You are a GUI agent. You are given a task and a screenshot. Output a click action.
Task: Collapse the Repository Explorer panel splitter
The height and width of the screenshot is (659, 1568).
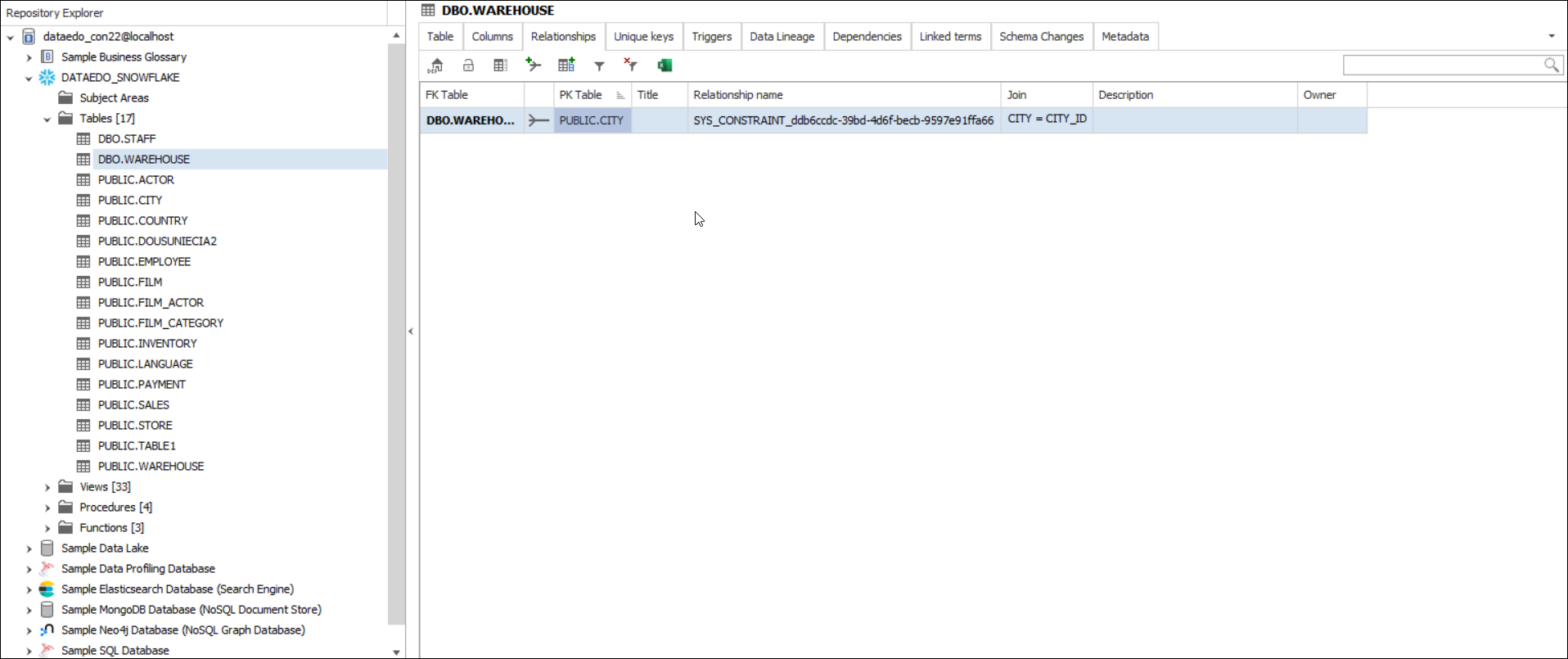(411, 332)
